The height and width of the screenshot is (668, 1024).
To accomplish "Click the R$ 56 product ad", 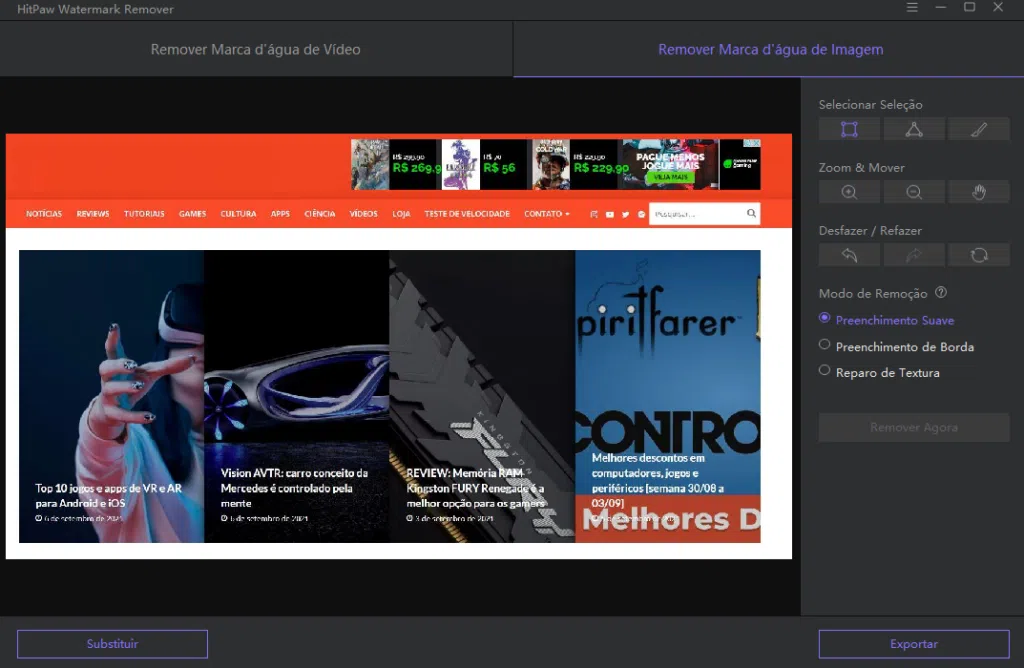I will (484, 165).
